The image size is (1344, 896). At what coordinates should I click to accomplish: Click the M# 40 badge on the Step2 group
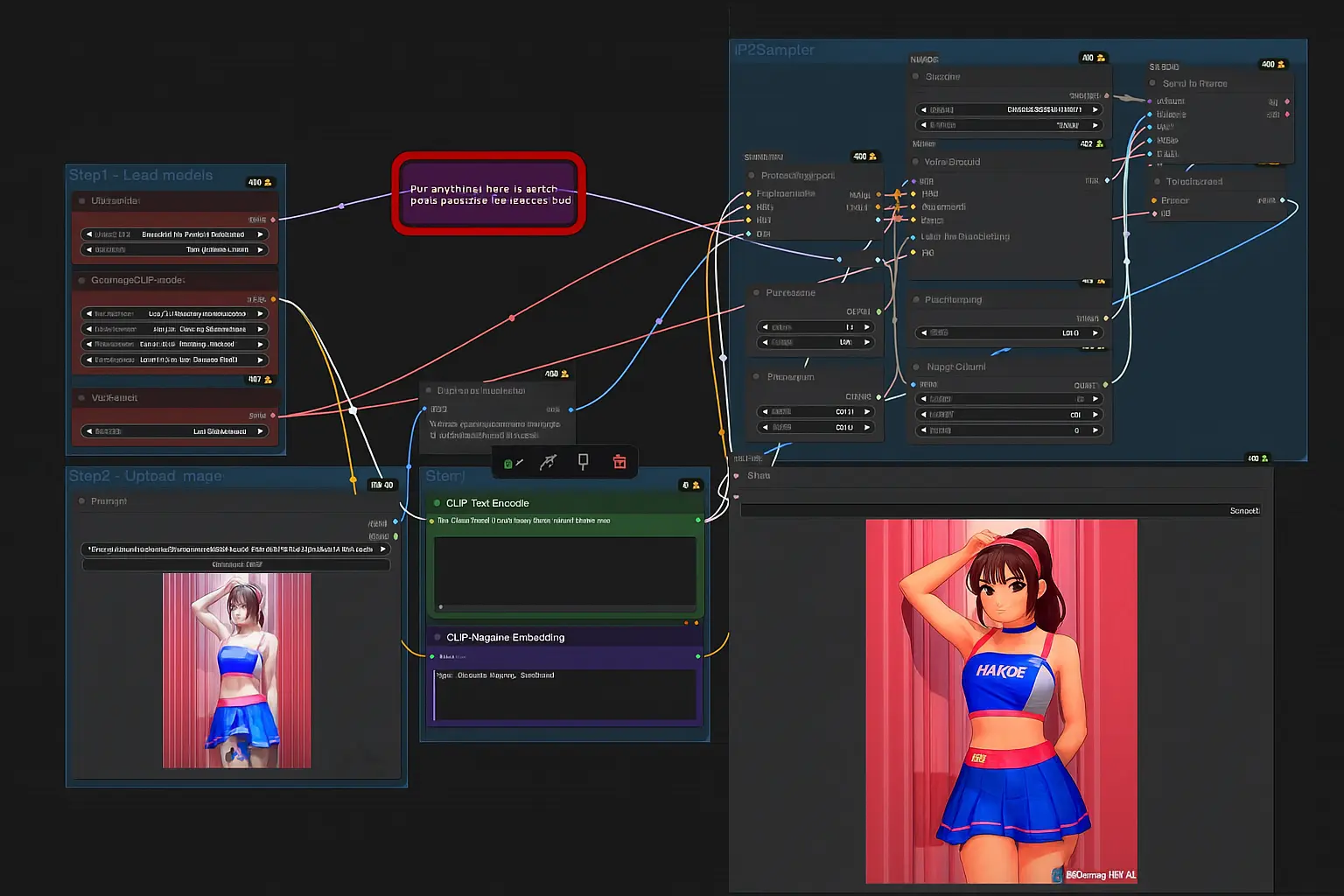(x=382, y=485)
